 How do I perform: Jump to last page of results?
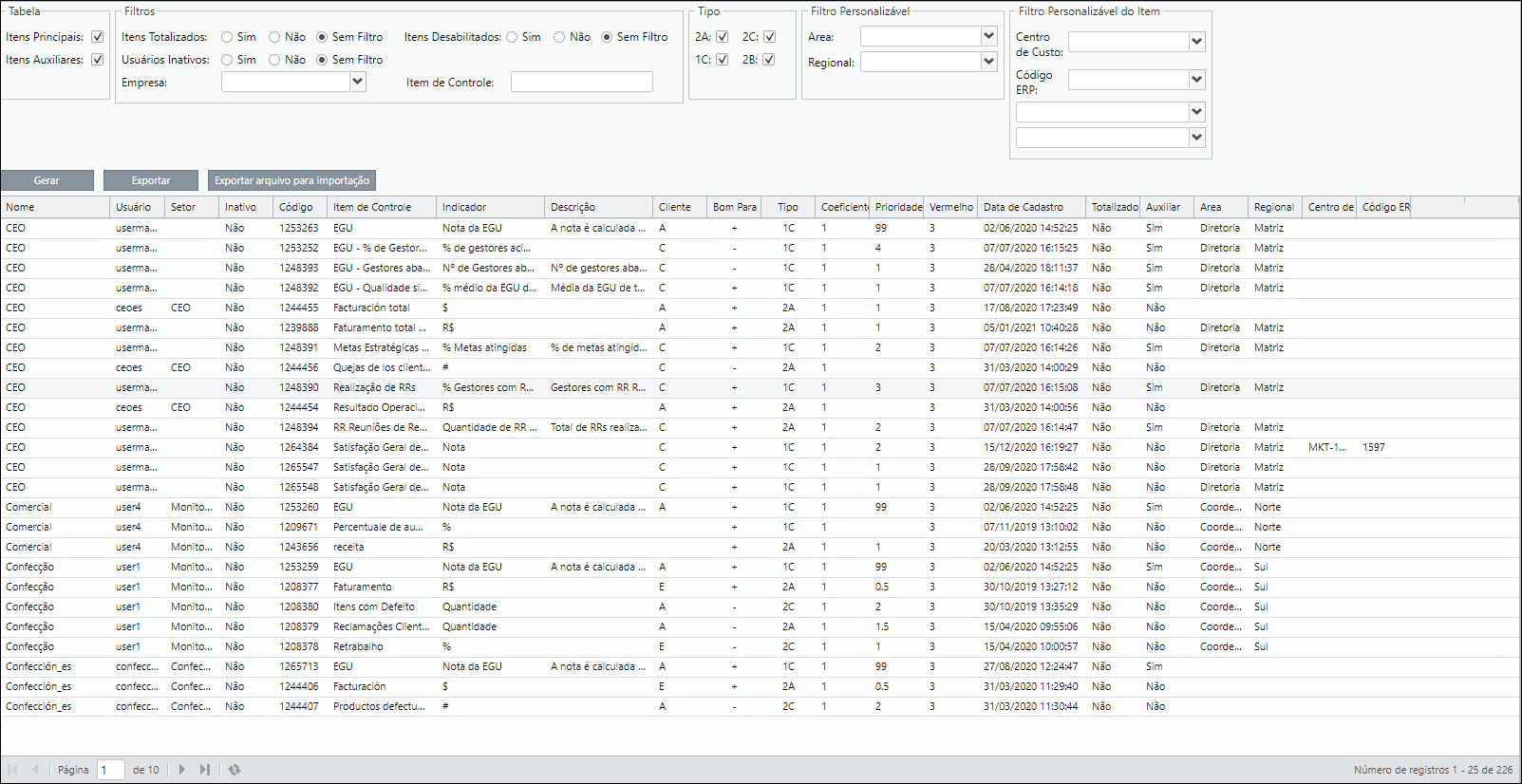coord(205,770)
